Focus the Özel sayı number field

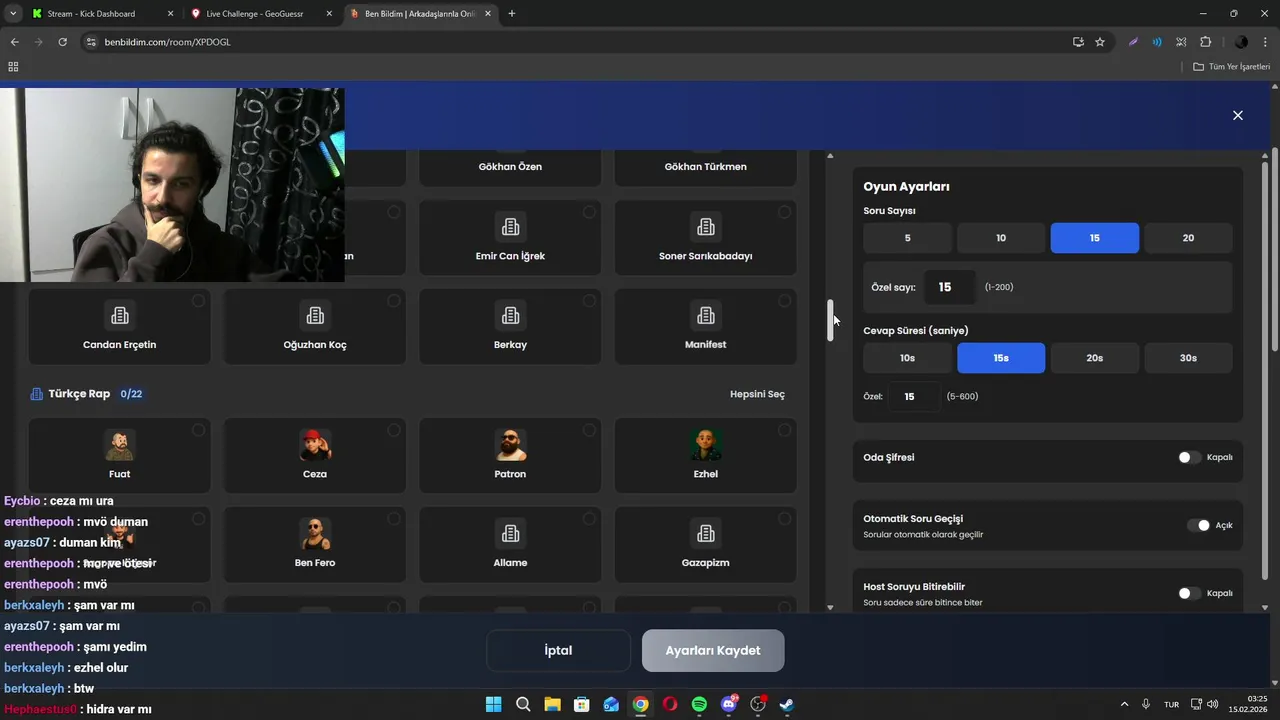coord(949,287)
